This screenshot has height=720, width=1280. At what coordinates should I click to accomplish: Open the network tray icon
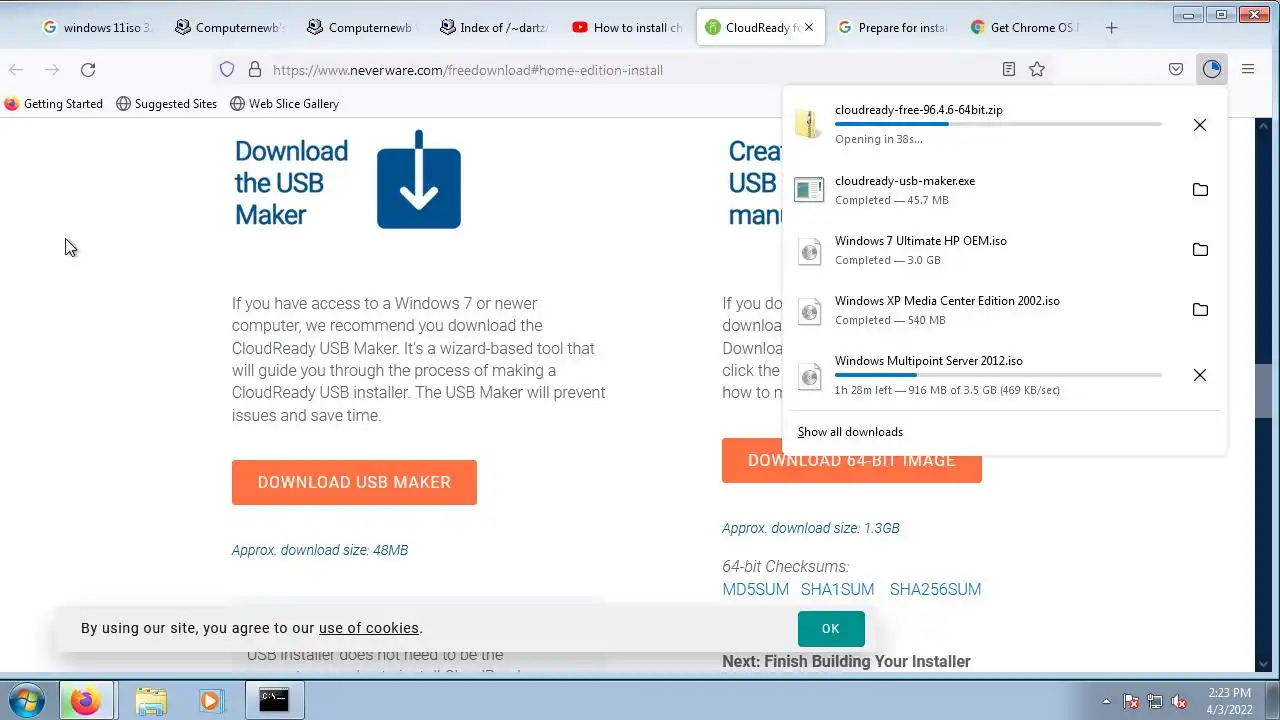click(x=1155, y=701)
